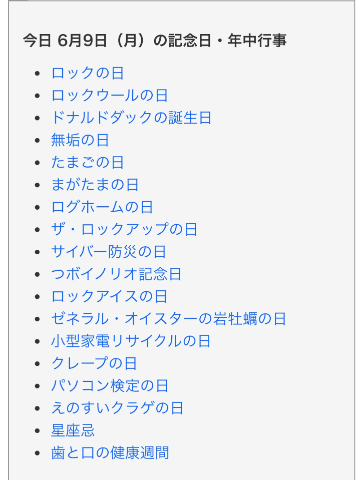Open the サイバー防災の日 link
The image size is (361, 480).
109,252
